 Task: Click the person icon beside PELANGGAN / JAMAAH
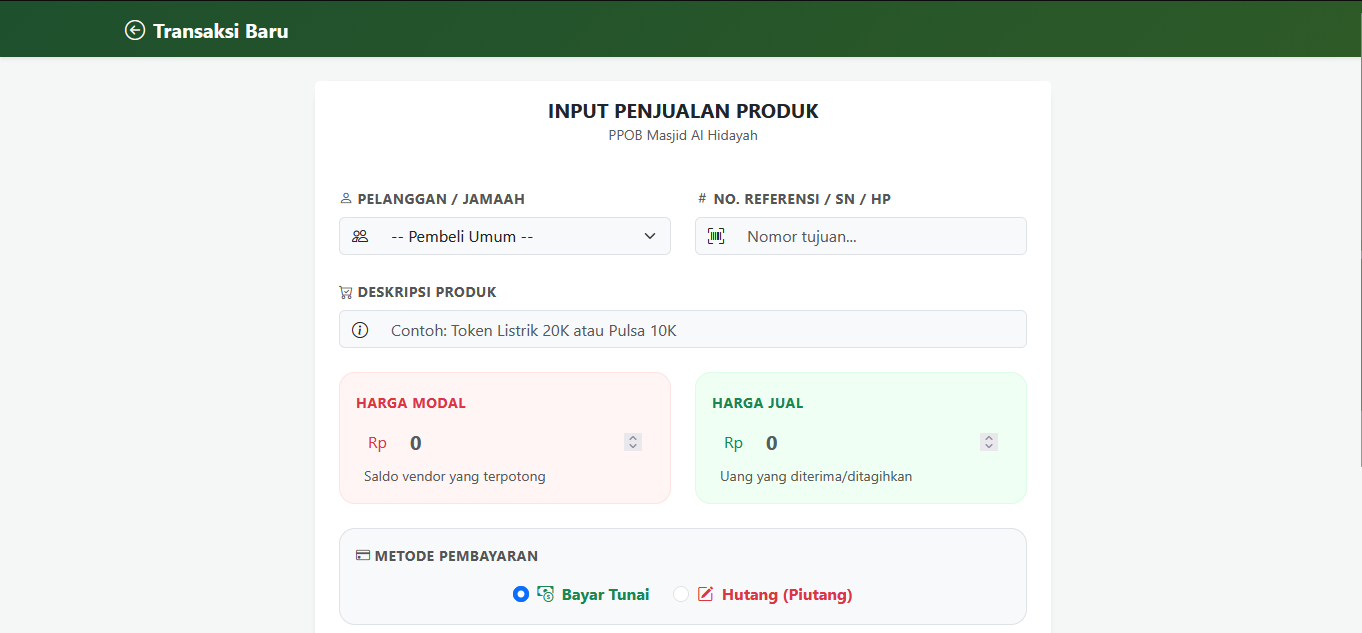tap(346, 197)
